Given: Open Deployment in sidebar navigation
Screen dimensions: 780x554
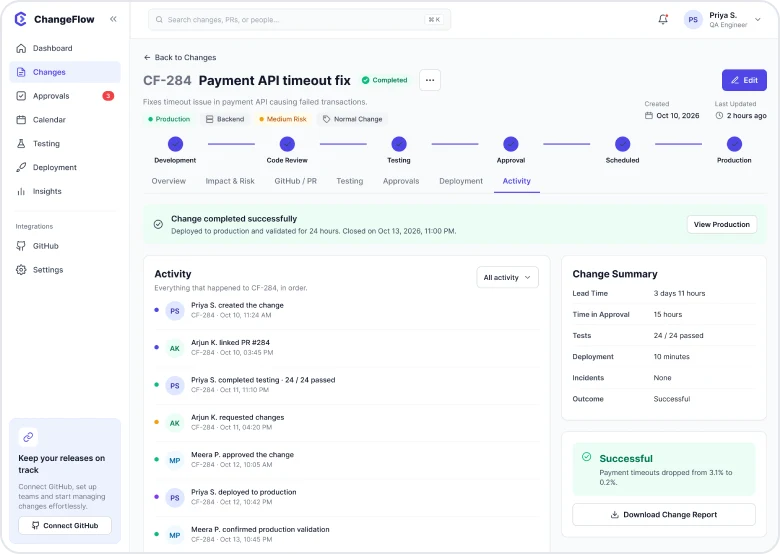Looking at the screenshot, I should coord(65,168).
